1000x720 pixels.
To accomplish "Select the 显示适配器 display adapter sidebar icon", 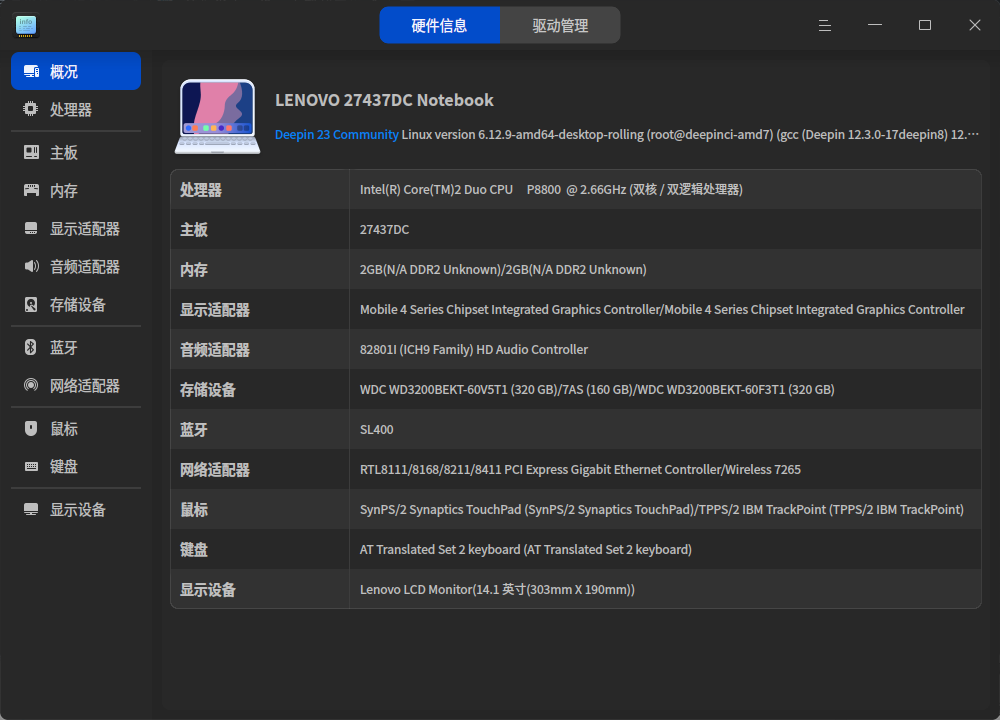I will [31, 228].
